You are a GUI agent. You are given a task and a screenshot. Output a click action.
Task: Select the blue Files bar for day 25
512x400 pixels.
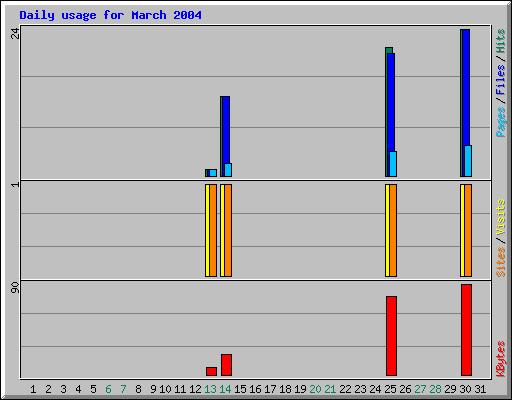tap(391, 103)
